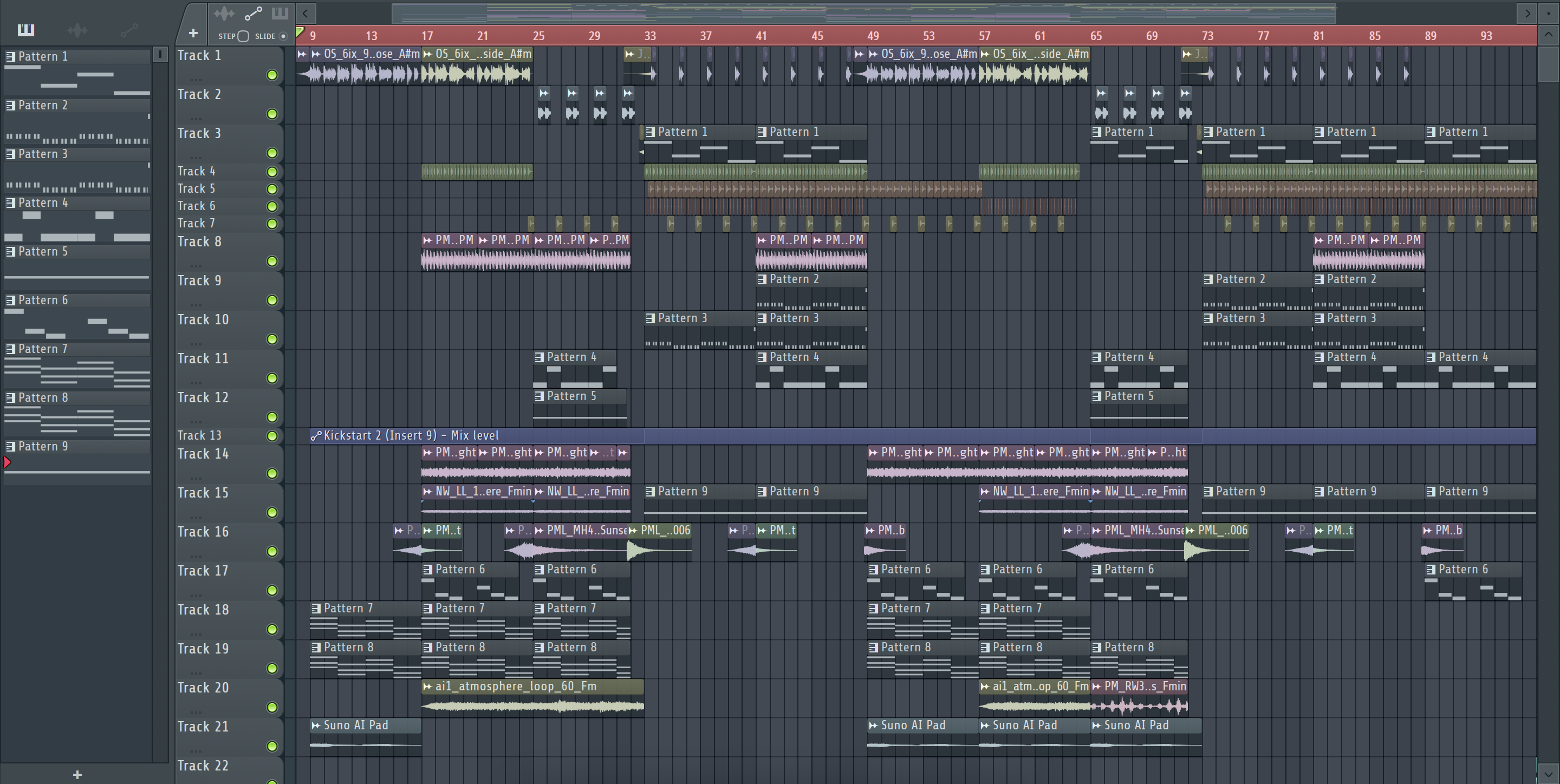
Task: Select Pattern 7 in the picker list
Action: pos(42,349)
